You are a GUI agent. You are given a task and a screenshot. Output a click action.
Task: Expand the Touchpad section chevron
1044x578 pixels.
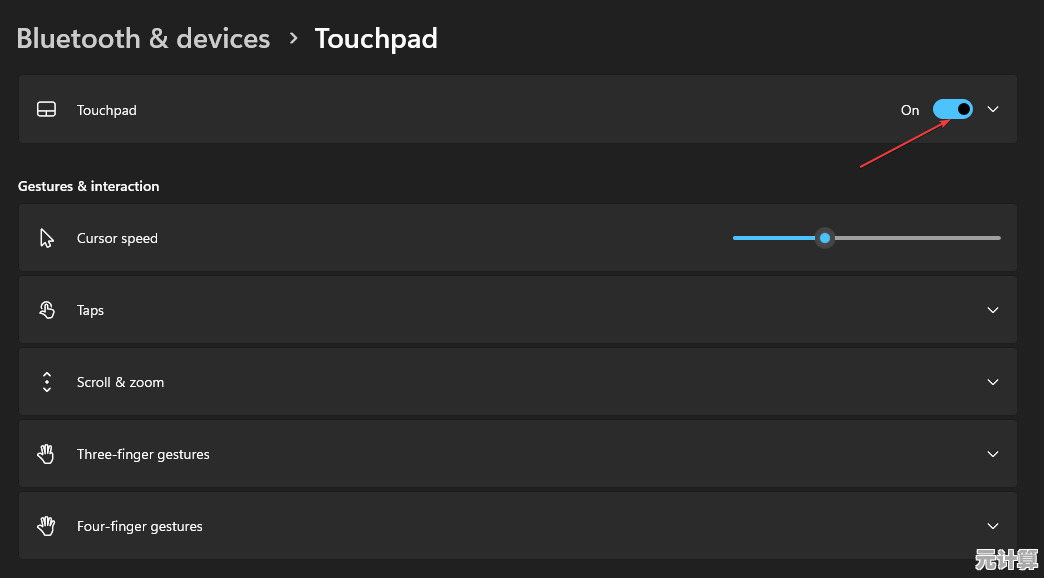click(993, 110)
